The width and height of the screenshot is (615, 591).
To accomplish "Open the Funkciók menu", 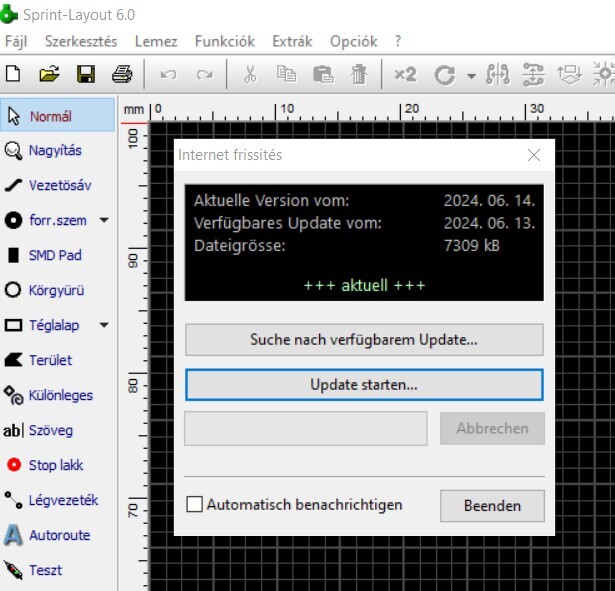I will 225,41.
